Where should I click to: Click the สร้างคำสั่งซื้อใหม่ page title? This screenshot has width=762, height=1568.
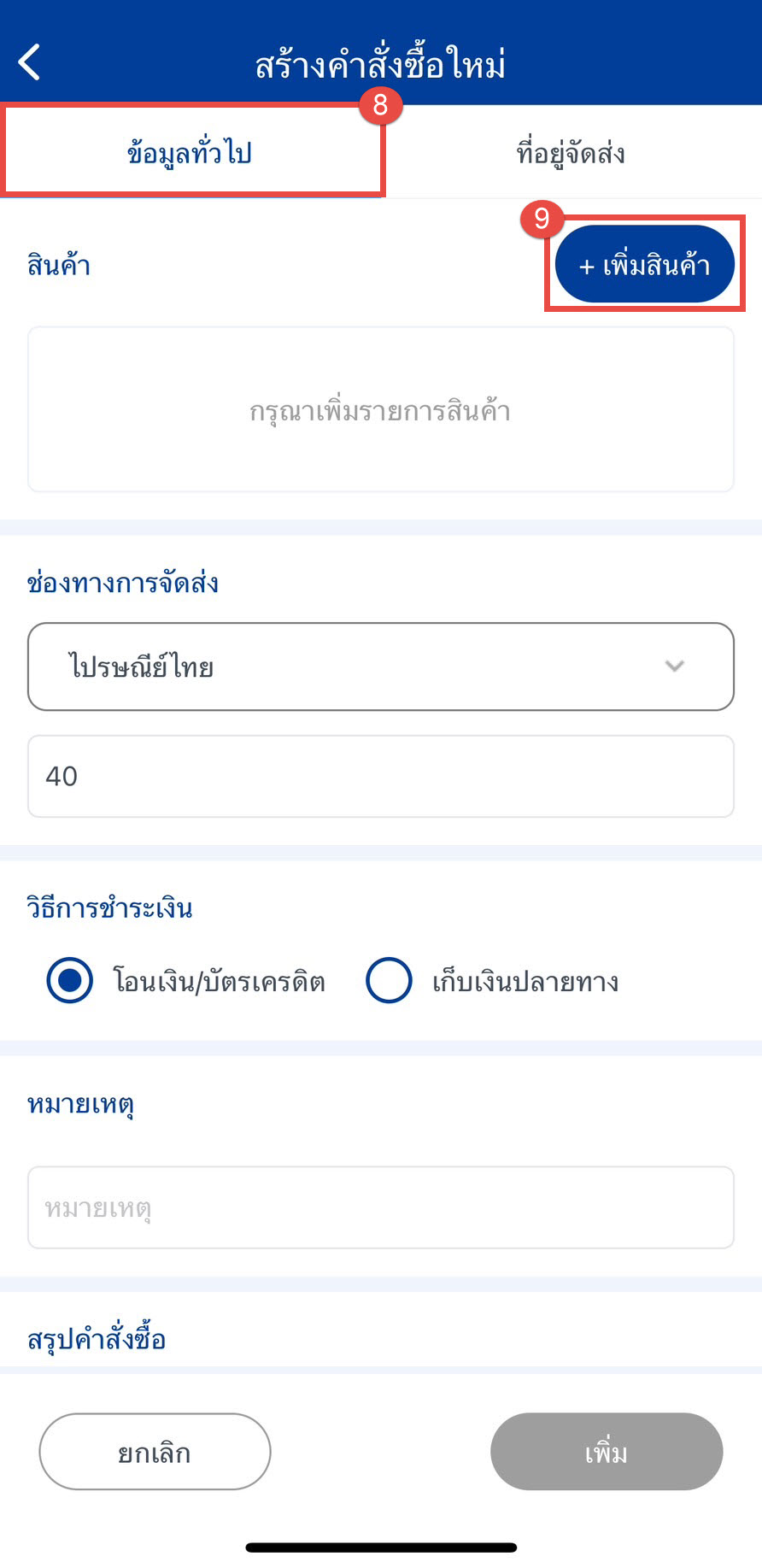point(380,65)
